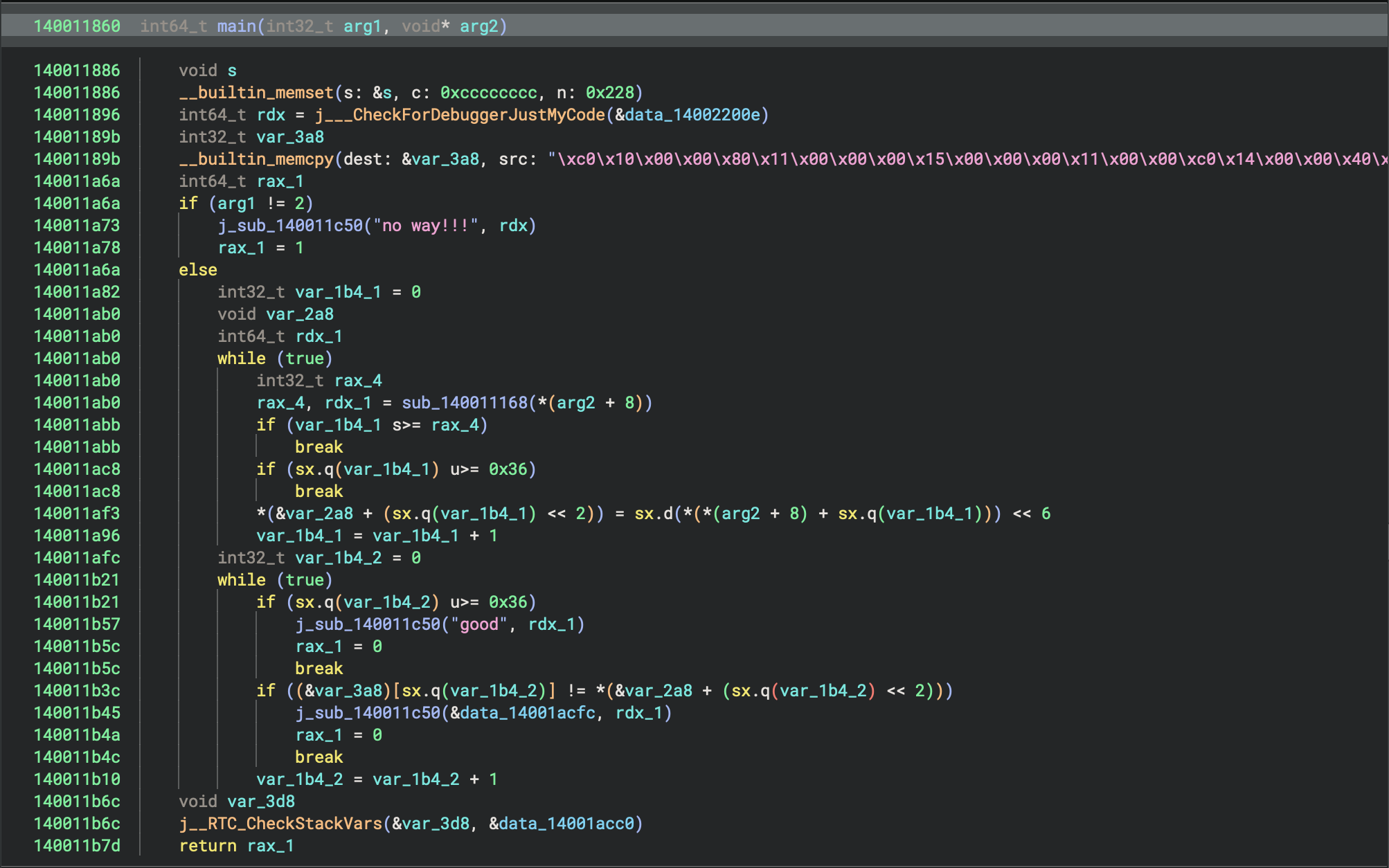This screenshot has width=1389, height=868.
Task: Select address 140011af3
Action: click(x=77, y=514)
